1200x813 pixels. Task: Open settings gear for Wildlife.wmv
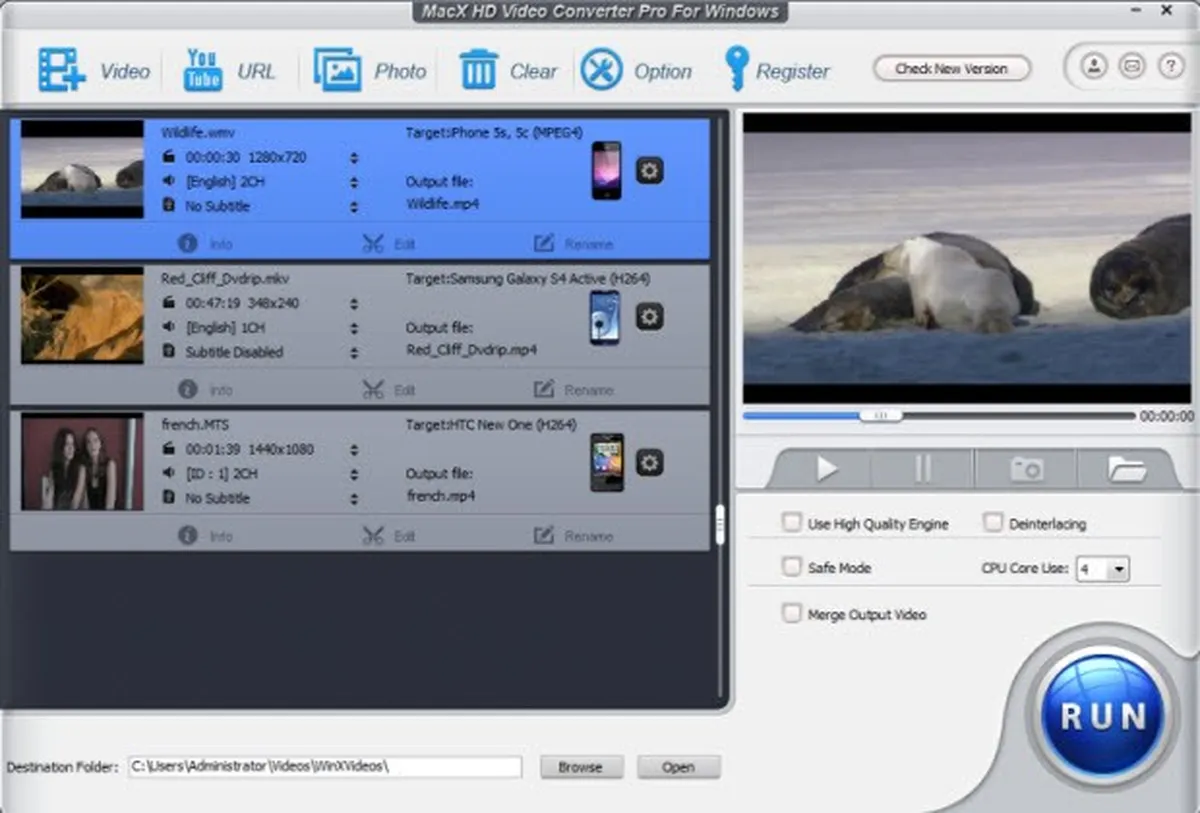(x=650, y=171)
